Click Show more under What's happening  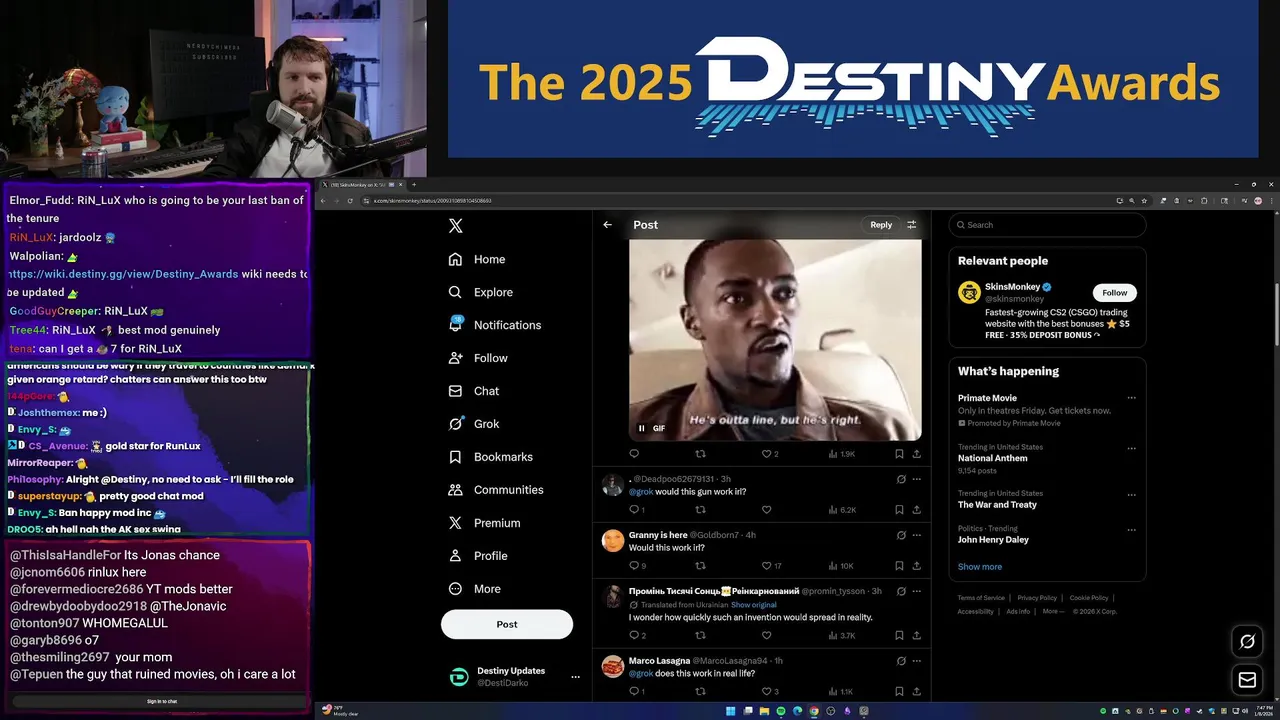(x=980, y=567)
